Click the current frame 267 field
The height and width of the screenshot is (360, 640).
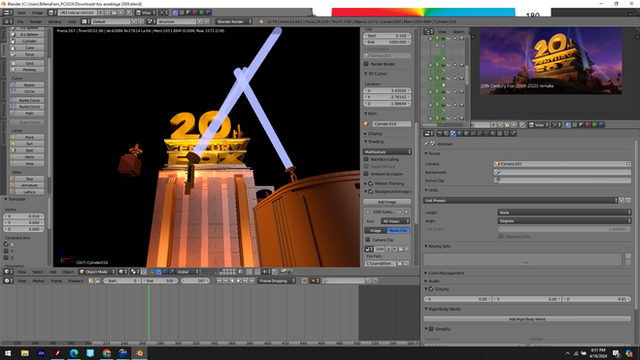195,281
